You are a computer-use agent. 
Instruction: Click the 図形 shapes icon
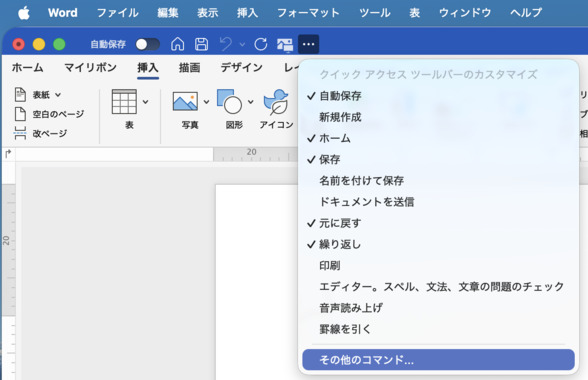[x=230, y=101]
